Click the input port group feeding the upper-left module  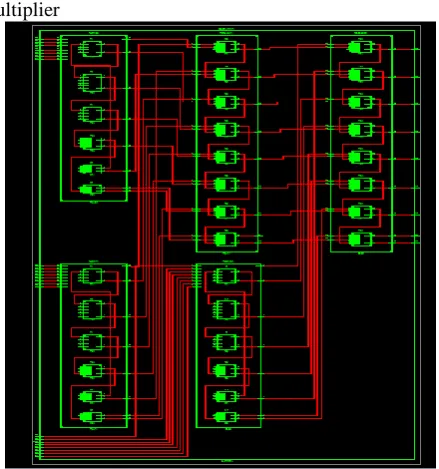click(x=39, y=49)
